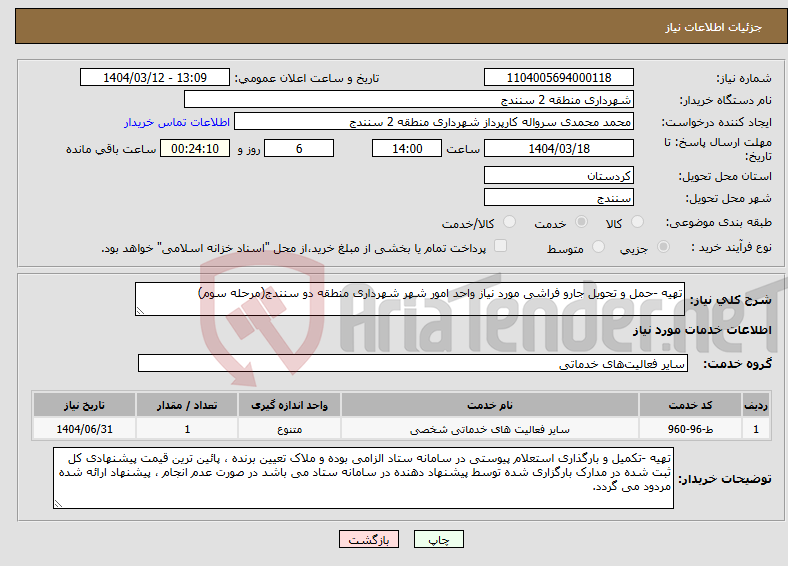
Task: Click service code cell ط-96-960
Action: [x=690, y=429]
